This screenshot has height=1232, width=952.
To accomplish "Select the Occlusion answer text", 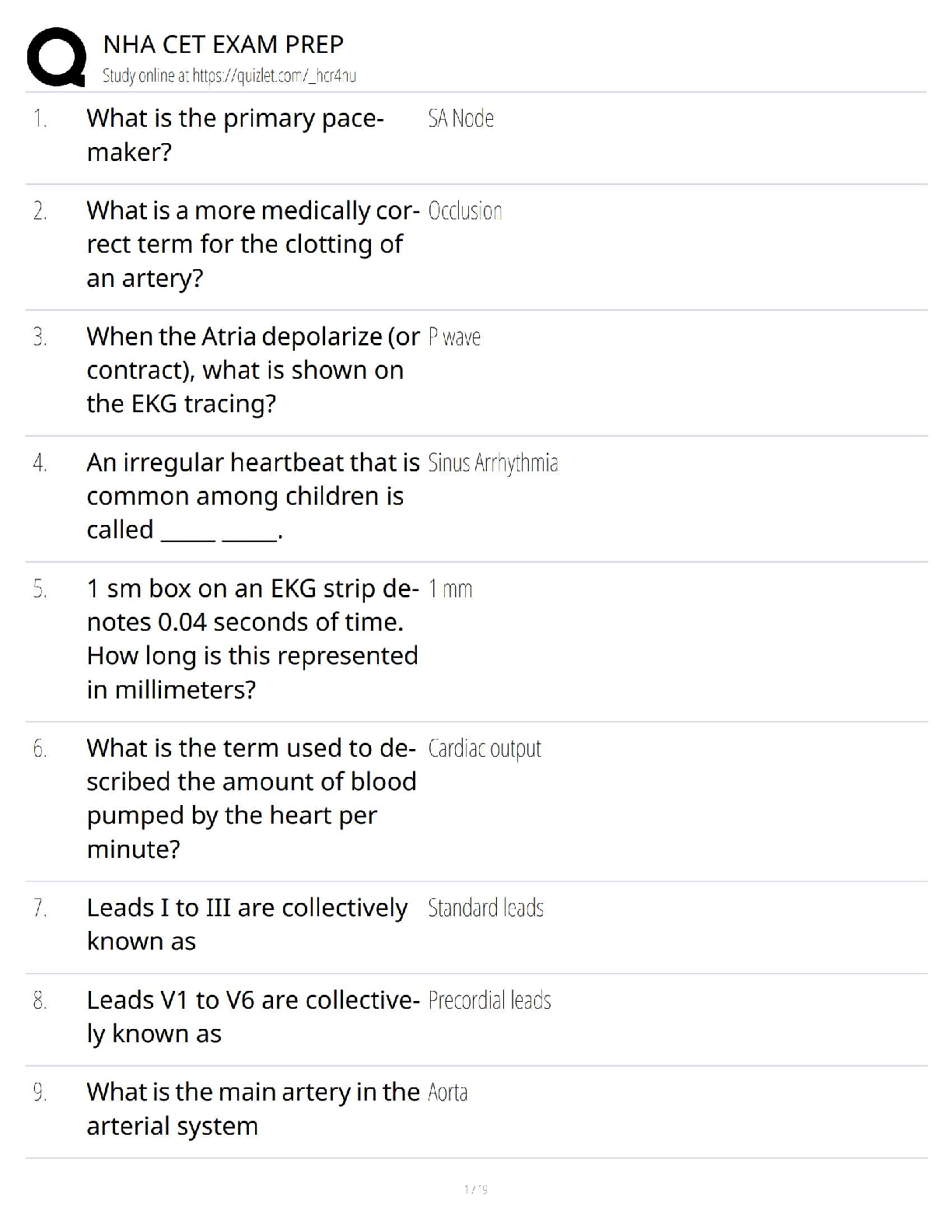I will (465, 211).
